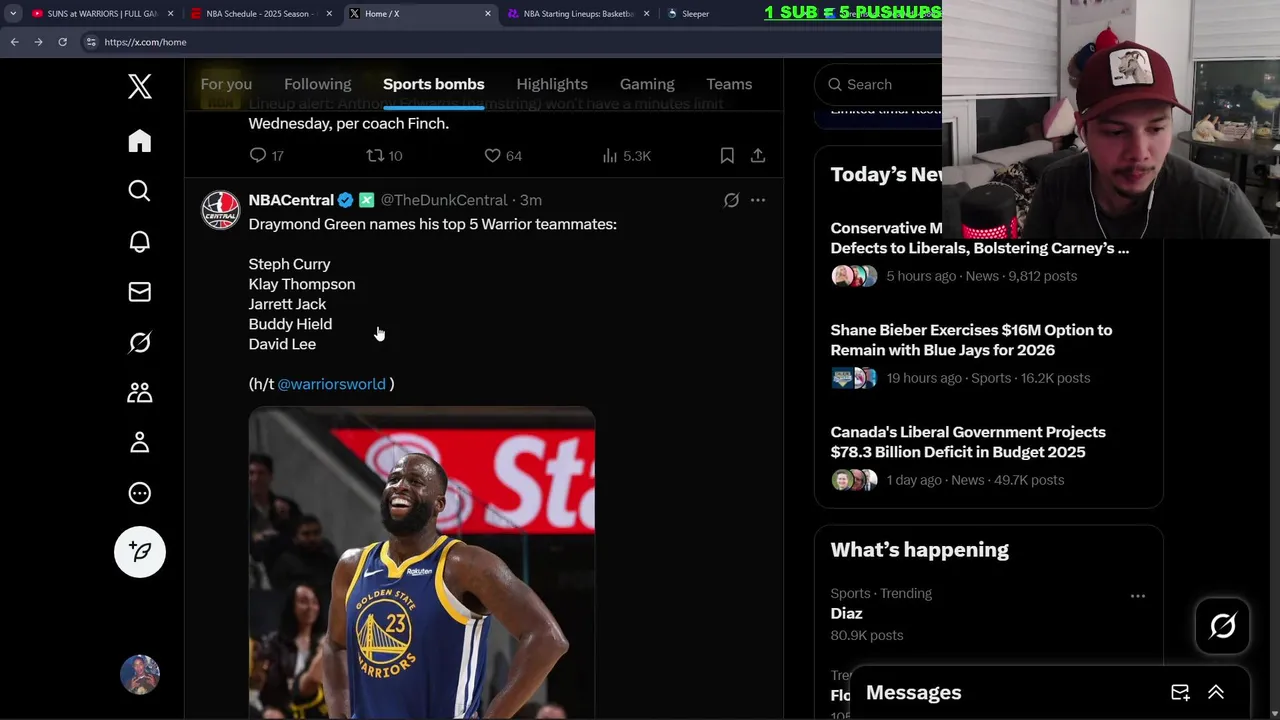Open Explore with magnifier sidebar icon
Viewport: 1280px width, 720px height.
click(140, 191)
